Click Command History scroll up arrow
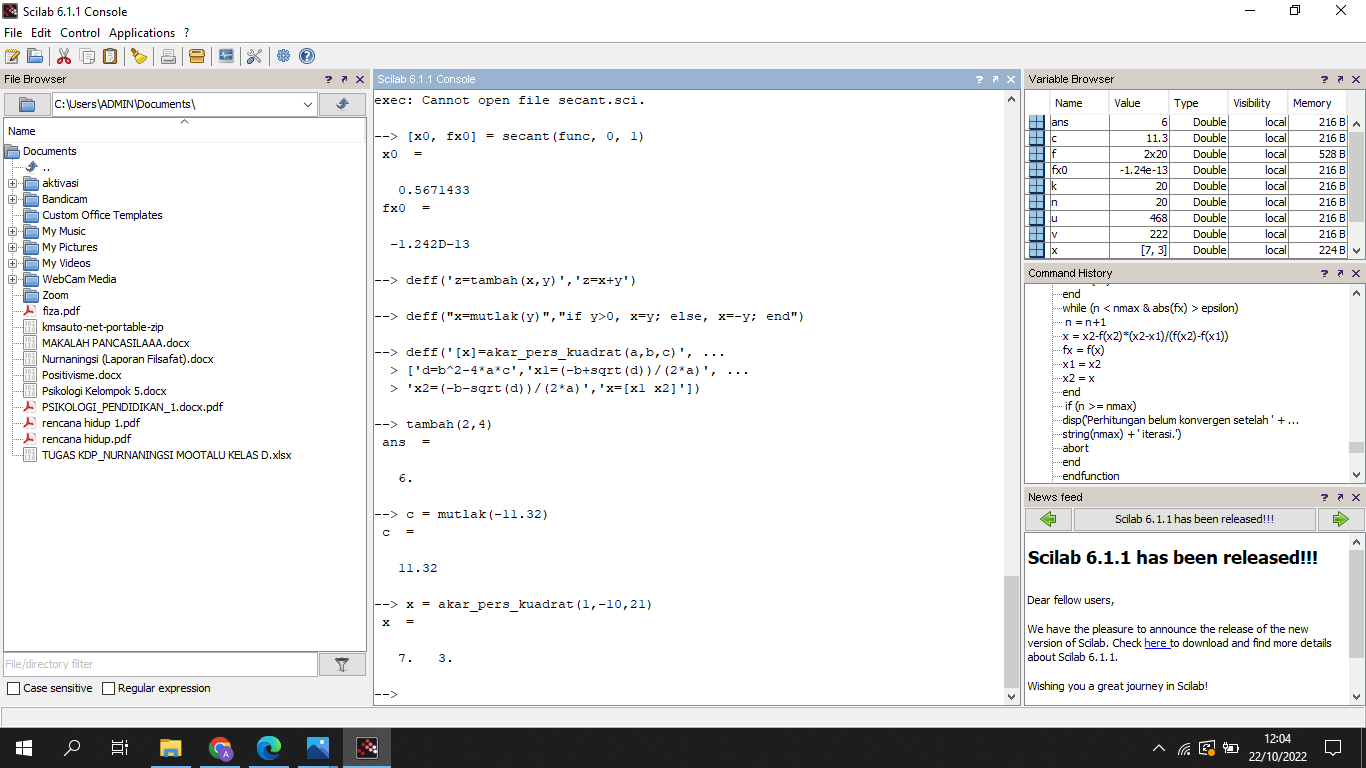 pyautogui.click(x=1356, y=293)
